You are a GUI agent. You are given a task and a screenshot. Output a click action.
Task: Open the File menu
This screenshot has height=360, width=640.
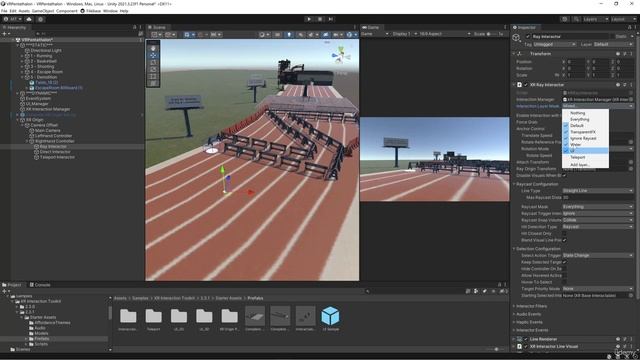pyautogui.click(x=4, y=11)
